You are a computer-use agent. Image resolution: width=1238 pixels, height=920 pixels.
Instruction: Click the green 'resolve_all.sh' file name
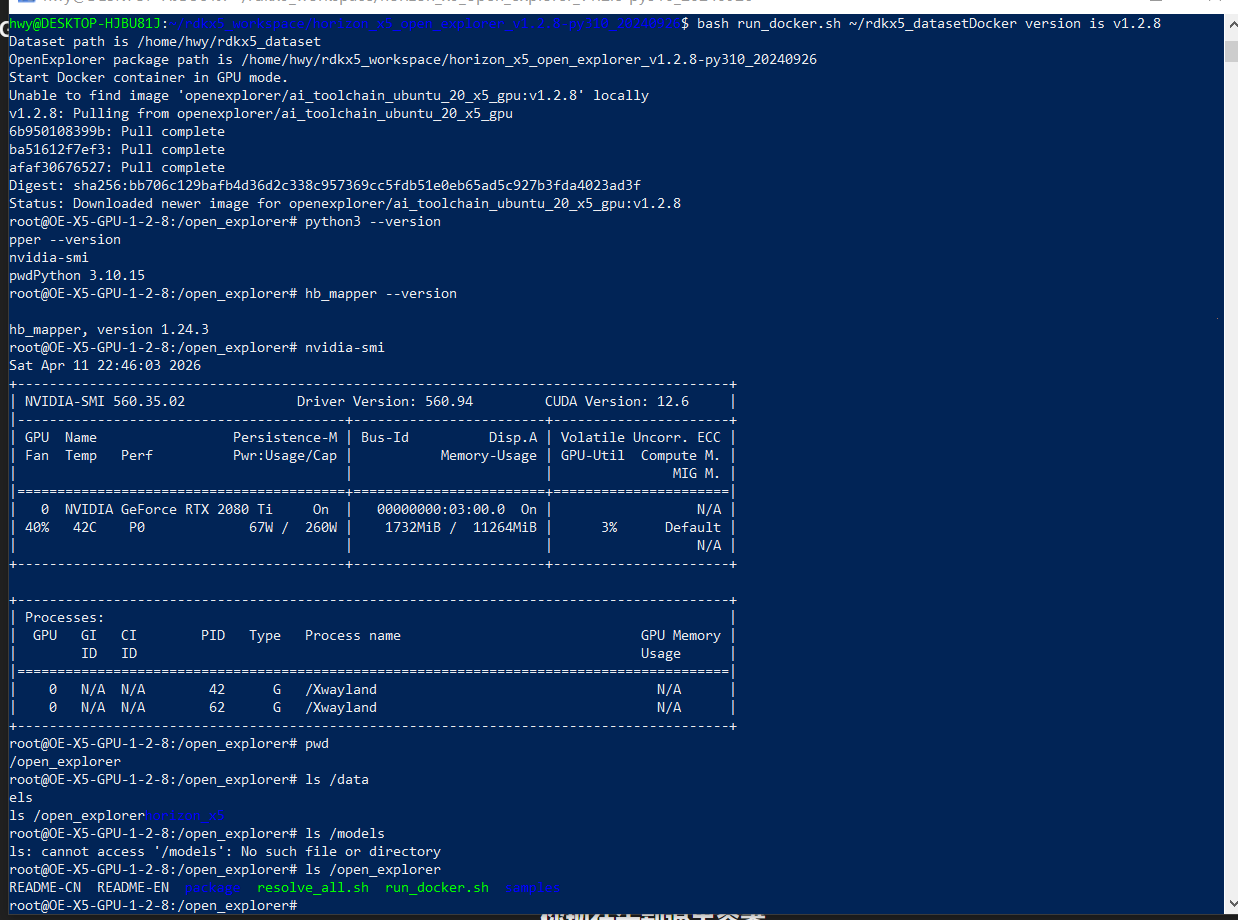click(313, 887)
